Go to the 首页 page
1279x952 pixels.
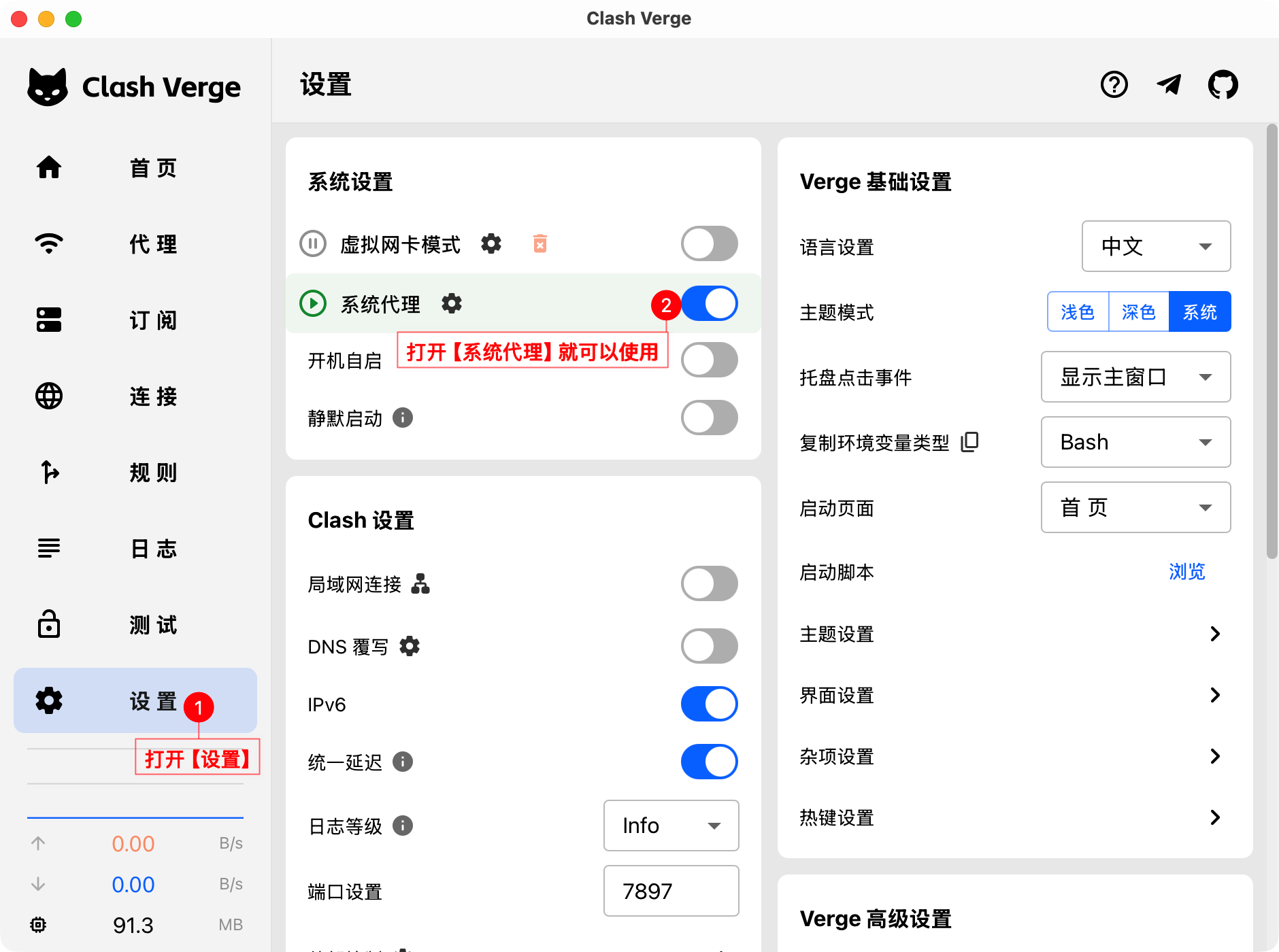click(x=135, y=167)
